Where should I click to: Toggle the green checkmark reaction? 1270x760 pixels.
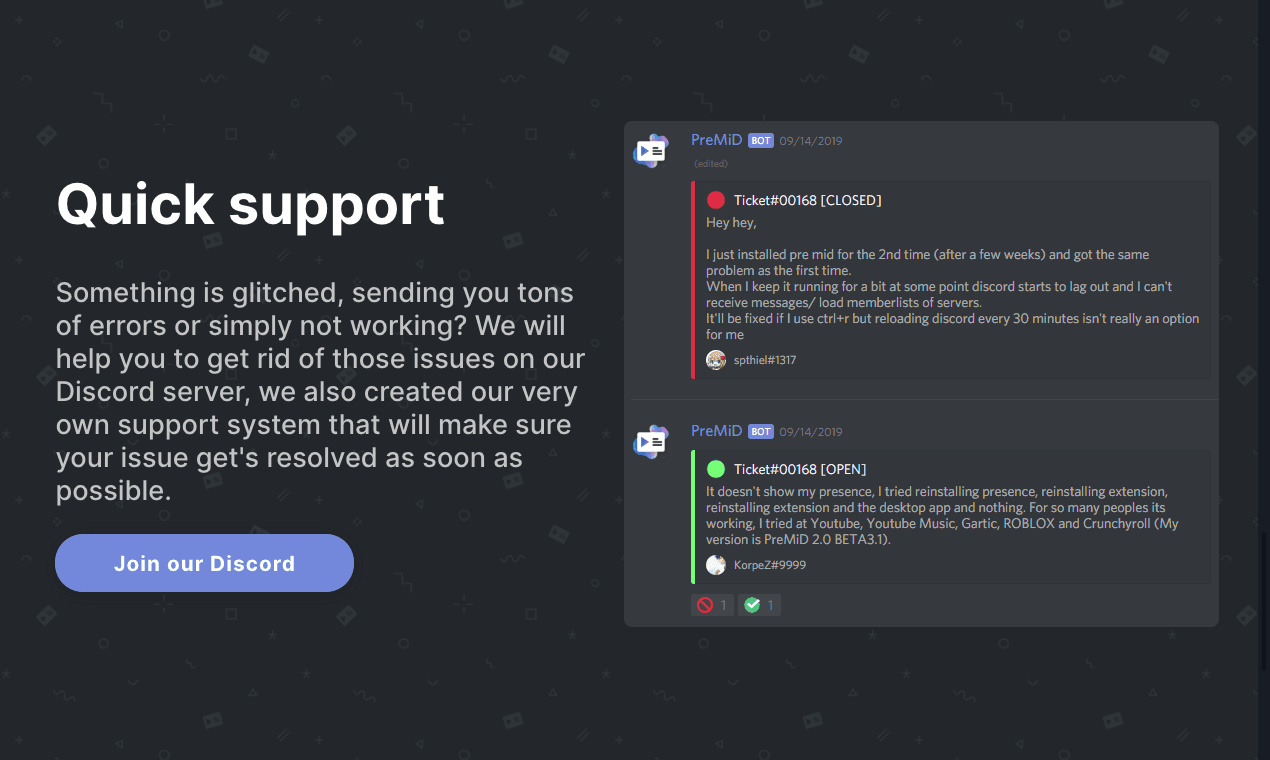[x=759, y=605]
